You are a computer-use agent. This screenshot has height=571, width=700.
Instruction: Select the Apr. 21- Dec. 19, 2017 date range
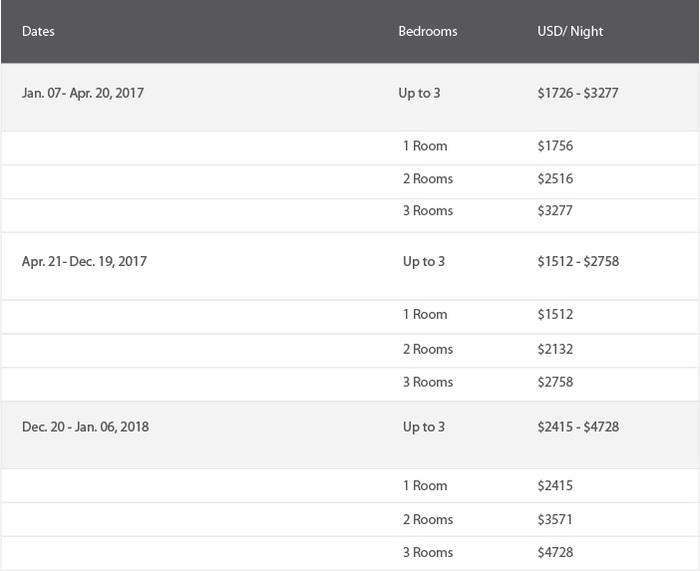click(84, 261)
